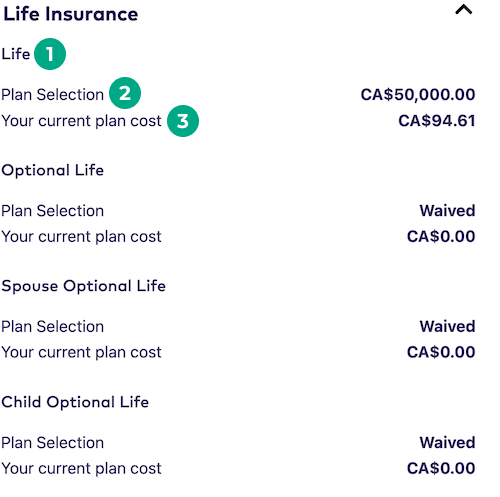Click Waived value under Optional Life
This screenshot has height=497, width=500.
447,211
